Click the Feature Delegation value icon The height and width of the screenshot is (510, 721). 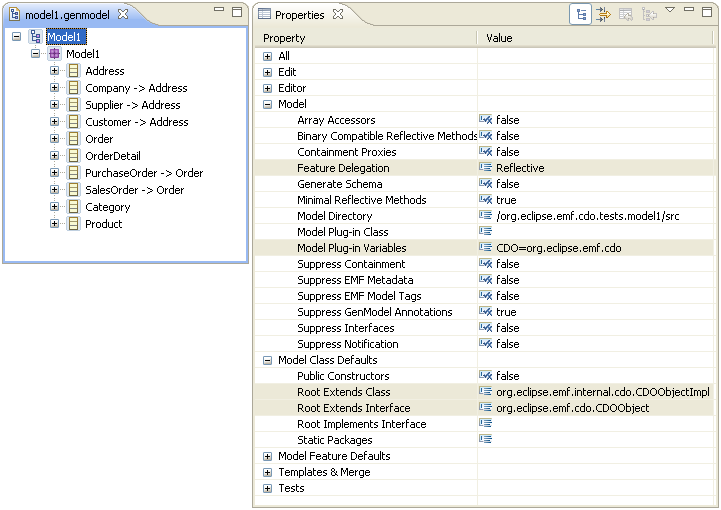click(486, 168)
